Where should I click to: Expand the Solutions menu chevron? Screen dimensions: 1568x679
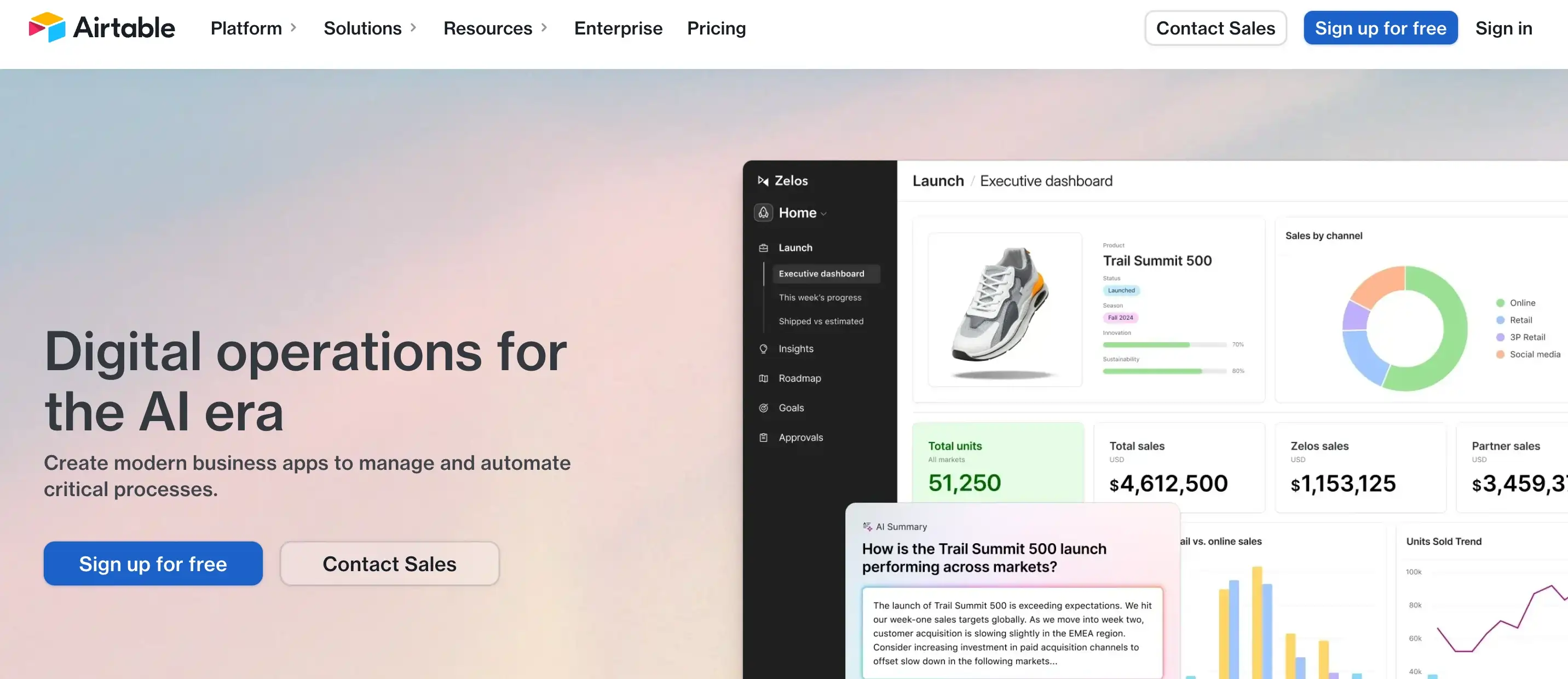(413, 28)
